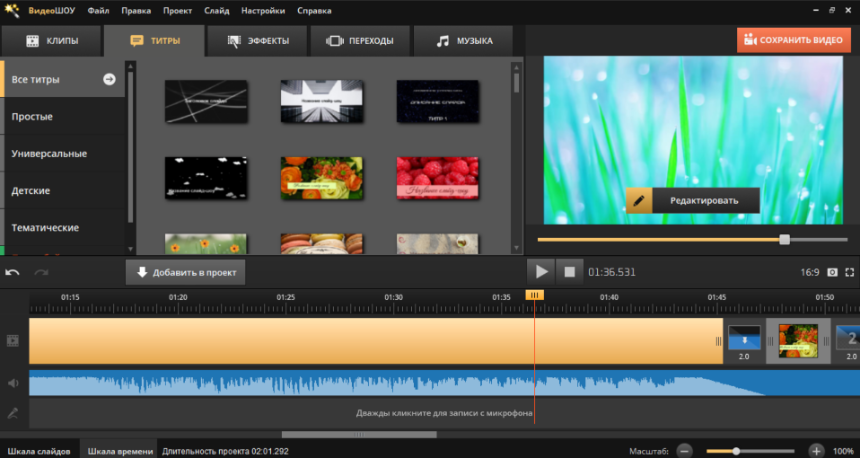860x458 pixels.
Task: Increase timeline scale with plus button
Action: [816, 451]
